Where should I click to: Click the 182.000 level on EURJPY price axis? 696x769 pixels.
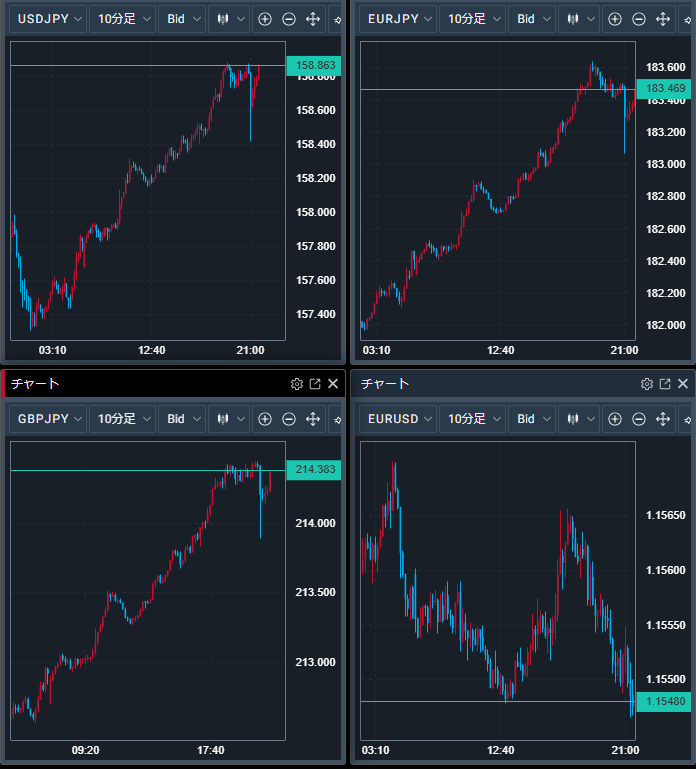[666, 325]
